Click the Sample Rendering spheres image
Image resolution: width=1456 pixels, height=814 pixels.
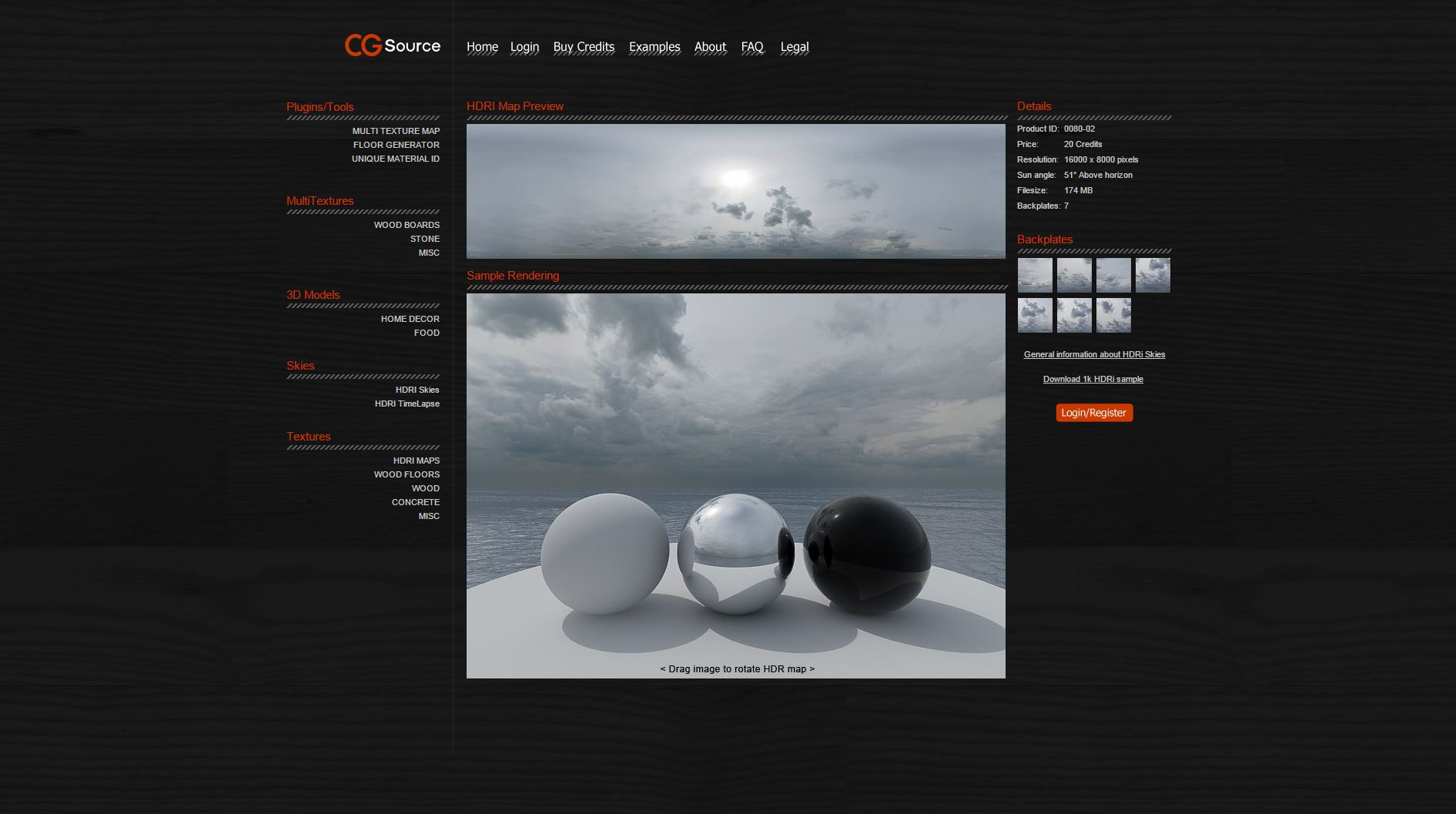[x=736, y=486]
